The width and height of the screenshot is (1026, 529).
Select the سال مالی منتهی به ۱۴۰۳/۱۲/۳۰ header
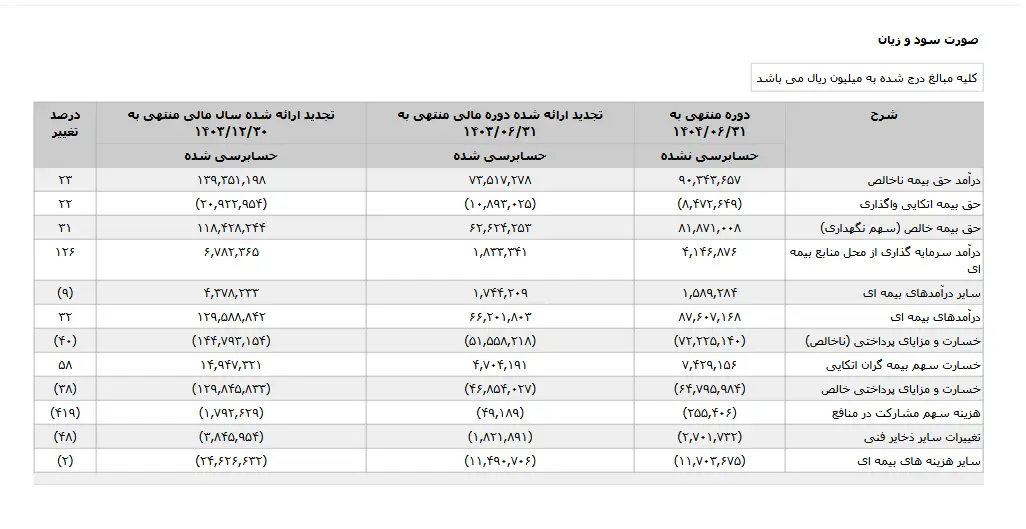(231, 123)
